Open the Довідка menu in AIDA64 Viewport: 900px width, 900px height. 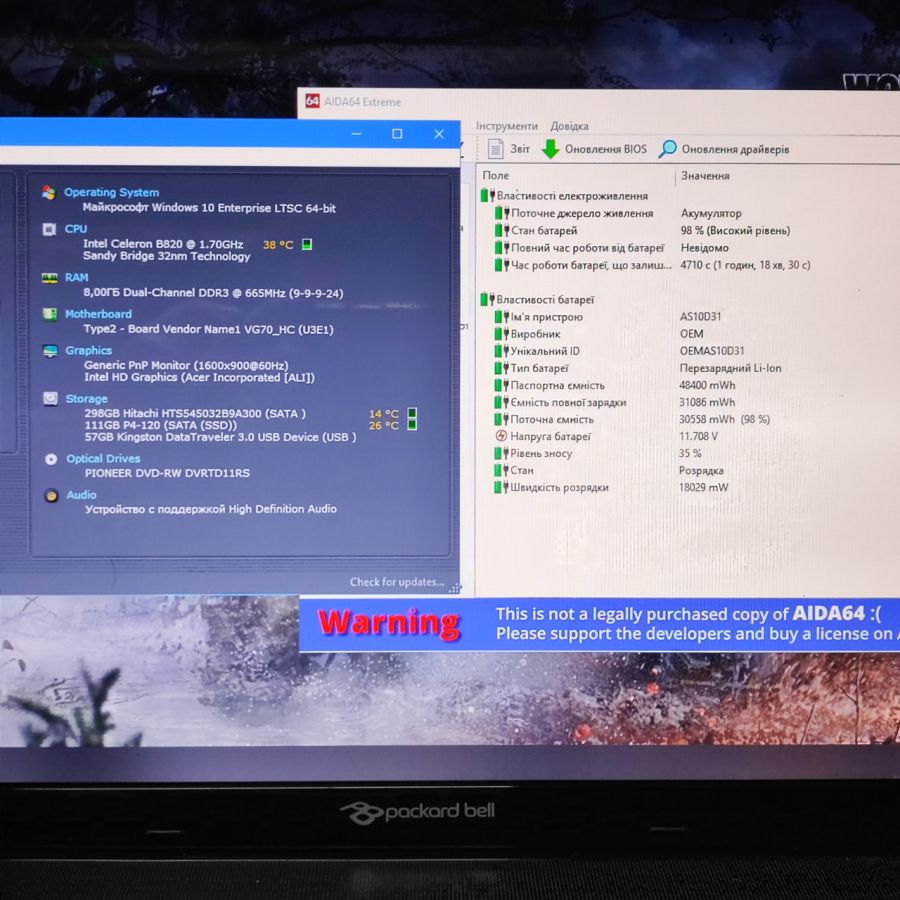569,126
